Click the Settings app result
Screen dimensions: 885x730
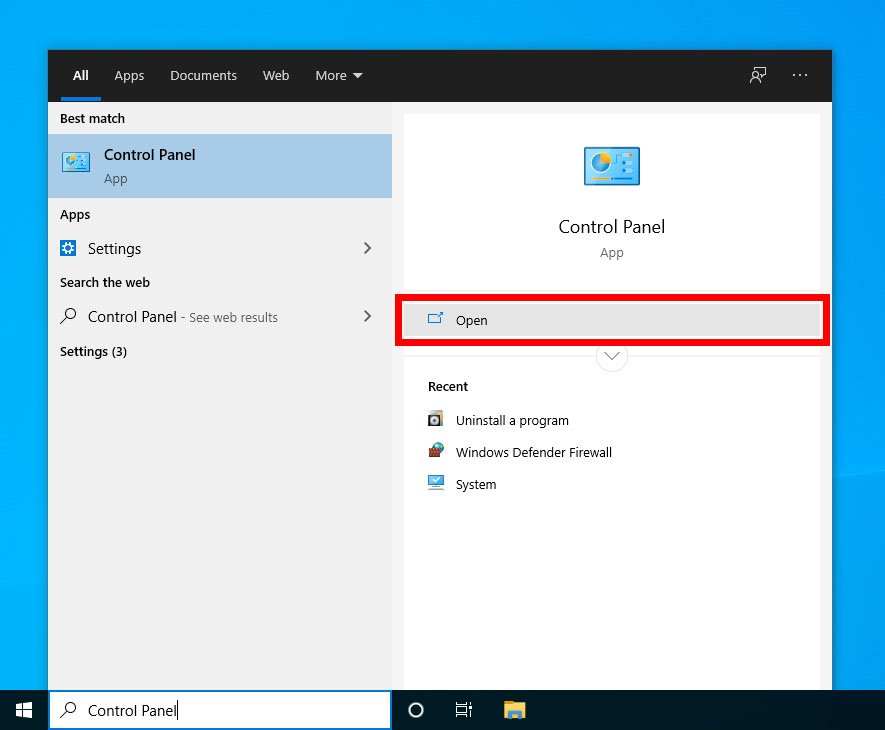[220, 248]
